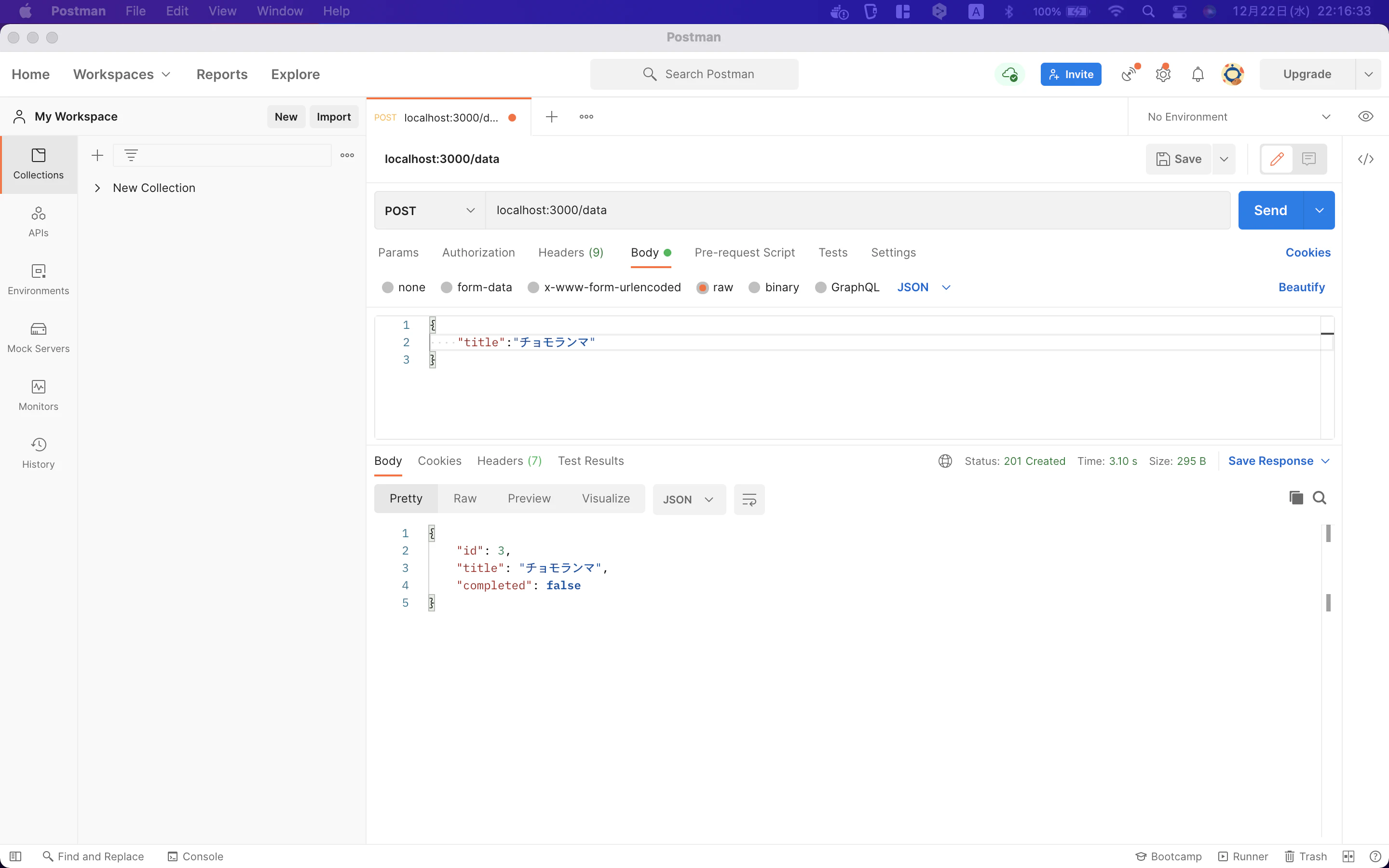The height and width of the screenshot is (868, 1389).
Task: Click the Invite button
Action: coord(1071,74)
